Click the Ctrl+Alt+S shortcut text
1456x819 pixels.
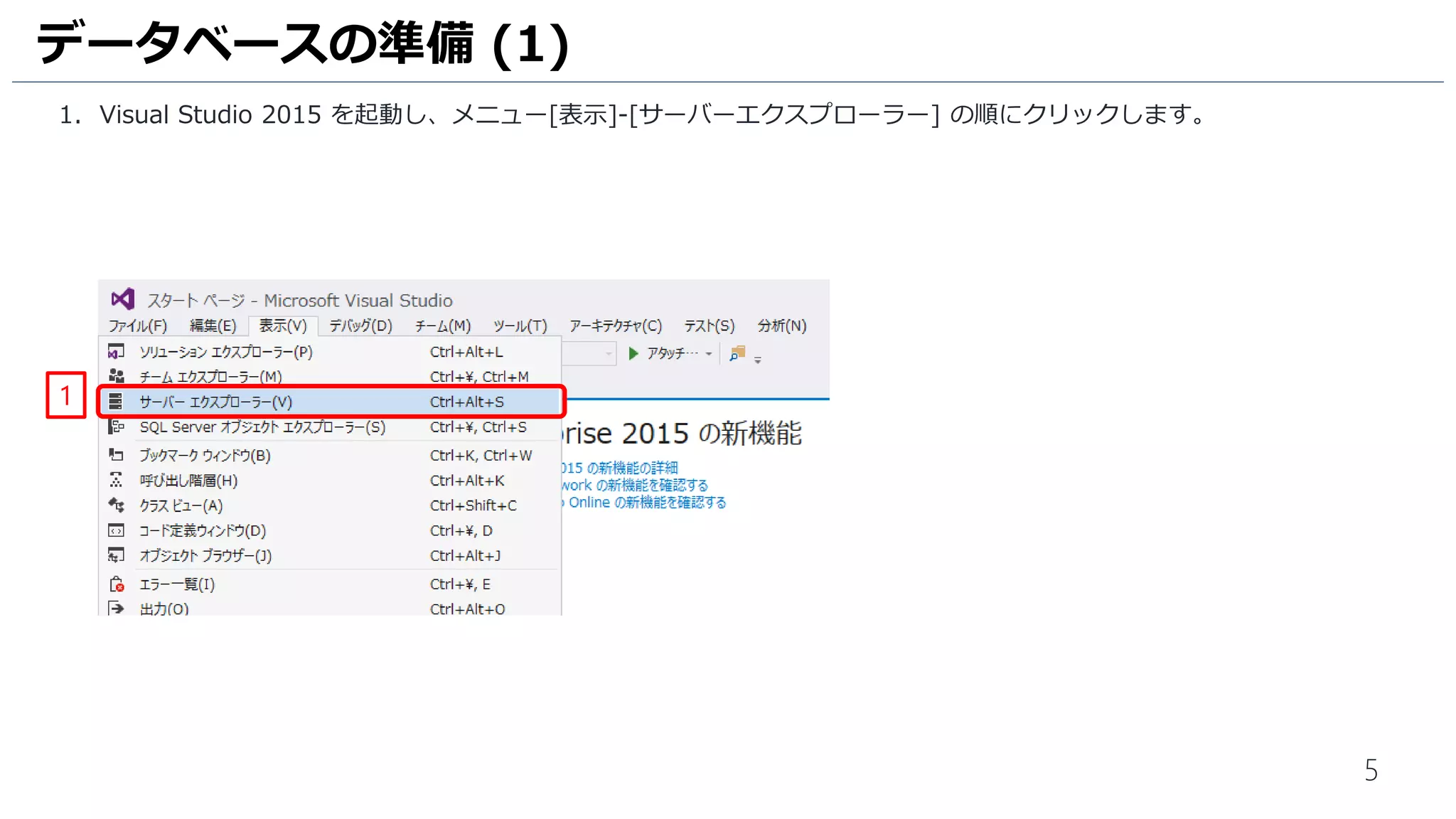click(x=467, y=402)
